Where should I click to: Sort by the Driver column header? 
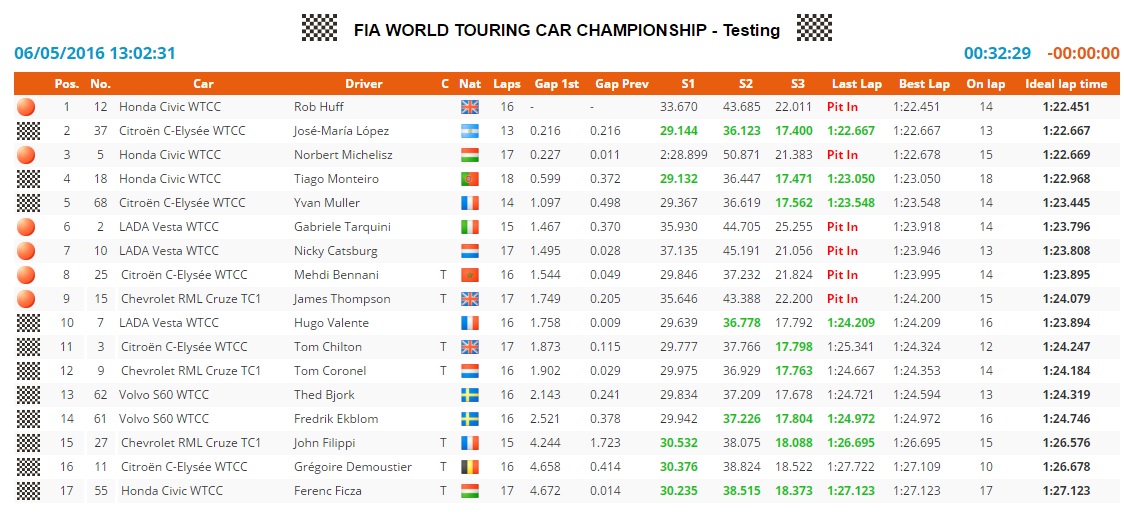coord(363,84)
